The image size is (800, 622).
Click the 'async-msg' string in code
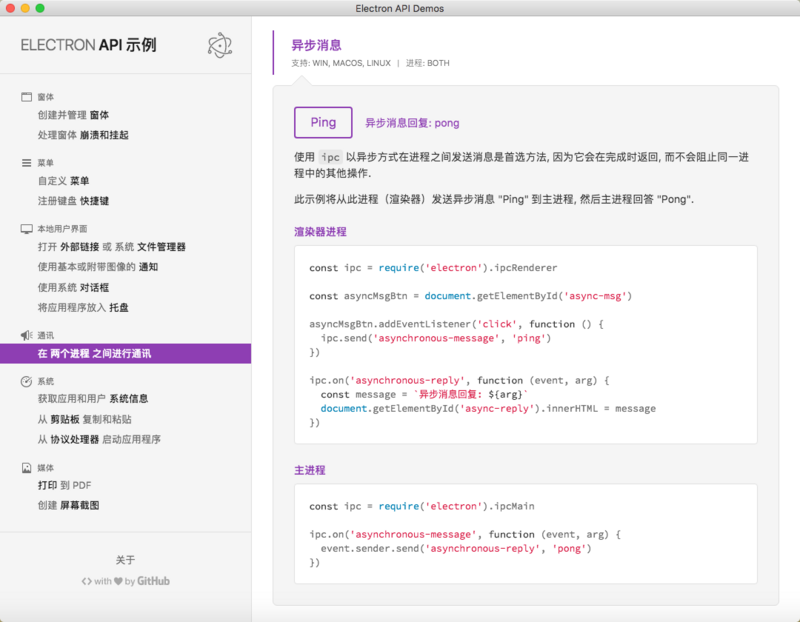[595, 296]
